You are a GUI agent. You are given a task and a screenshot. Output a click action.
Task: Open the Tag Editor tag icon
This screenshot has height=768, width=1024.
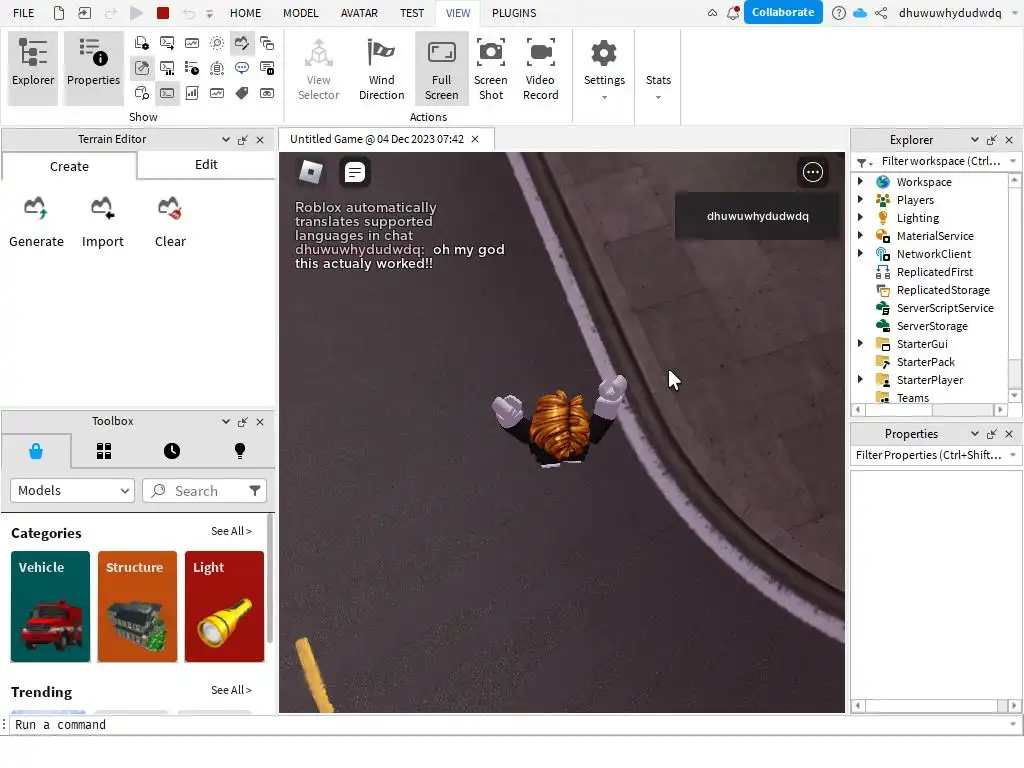coord(242,93)
